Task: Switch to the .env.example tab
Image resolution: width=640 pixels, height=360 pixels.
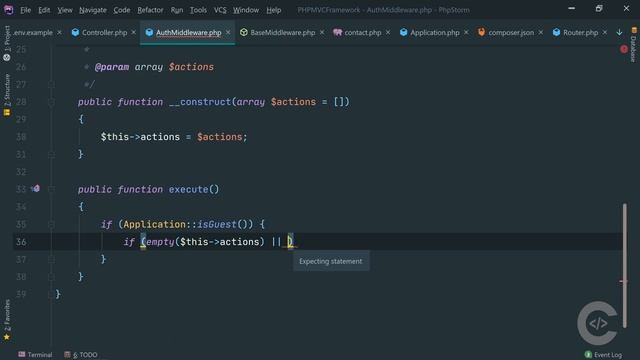Action: tap(33, 33)
